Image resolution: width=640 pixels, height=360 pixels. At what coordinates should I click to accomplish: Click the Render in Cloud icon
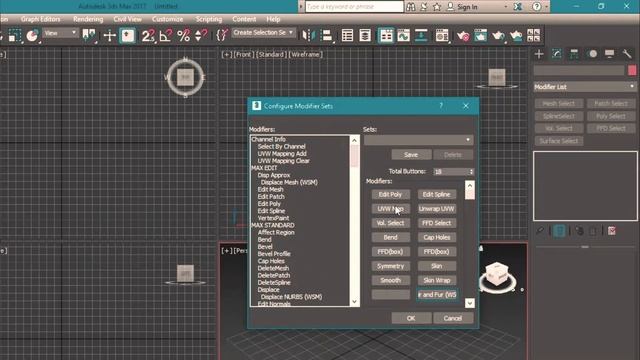pyautogui.click(x=516, y=36)
